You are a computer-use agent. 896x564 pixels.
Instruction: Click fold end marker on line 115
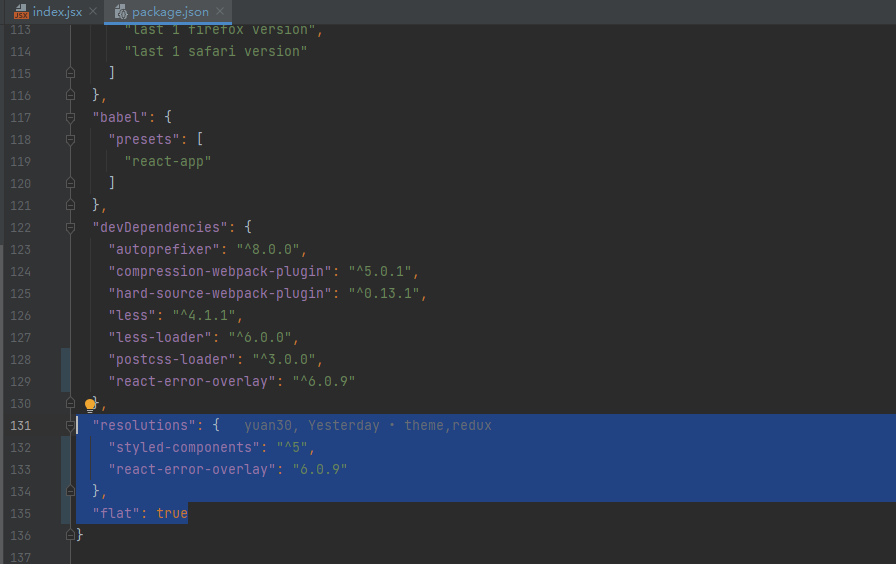70,73
